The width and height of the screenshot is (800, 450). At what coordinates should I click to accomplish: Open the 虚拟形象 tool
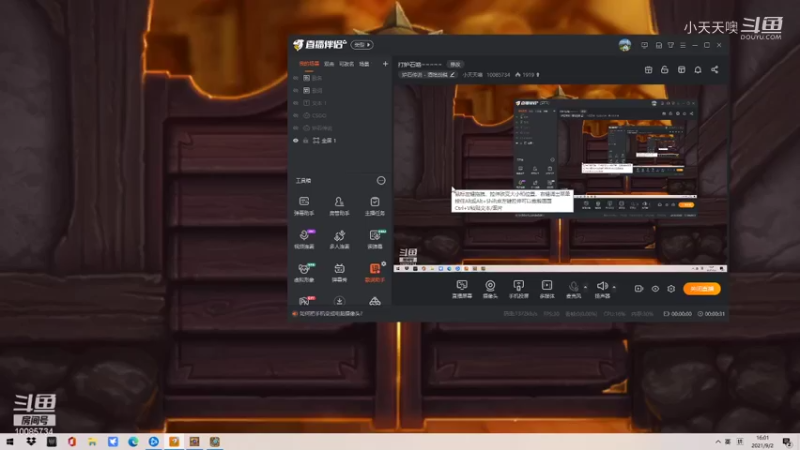304,273
